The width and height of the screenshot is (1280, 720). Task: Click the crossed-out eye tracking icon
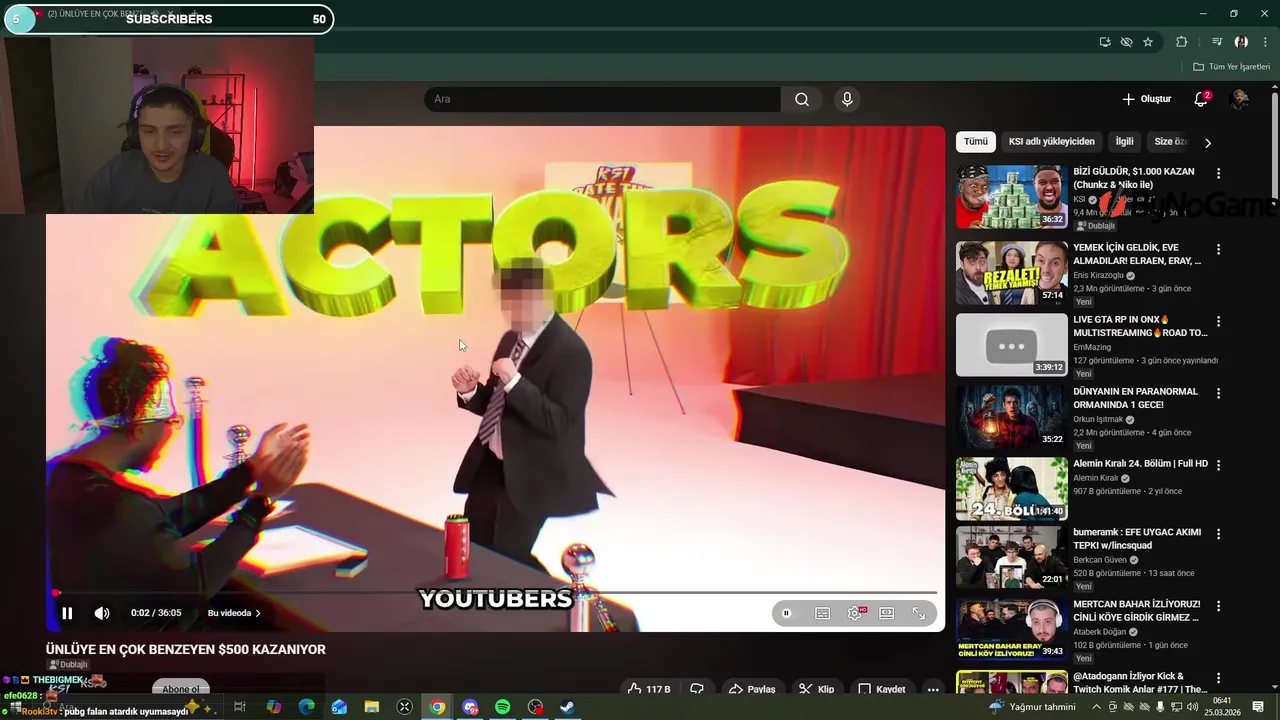1126,42
